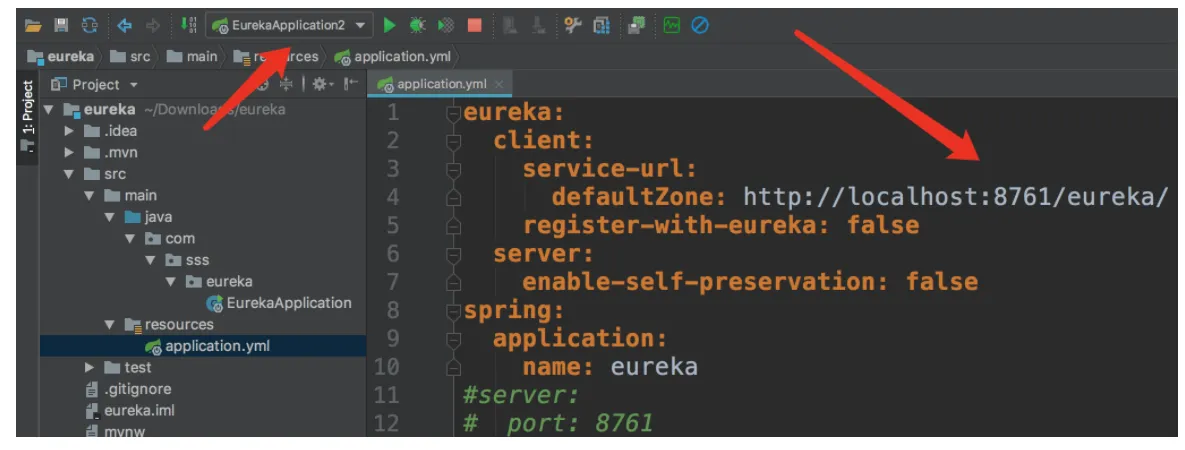1185x450 pixels.
Task: Open Project panel gear settings
Action: pos(323,84)
